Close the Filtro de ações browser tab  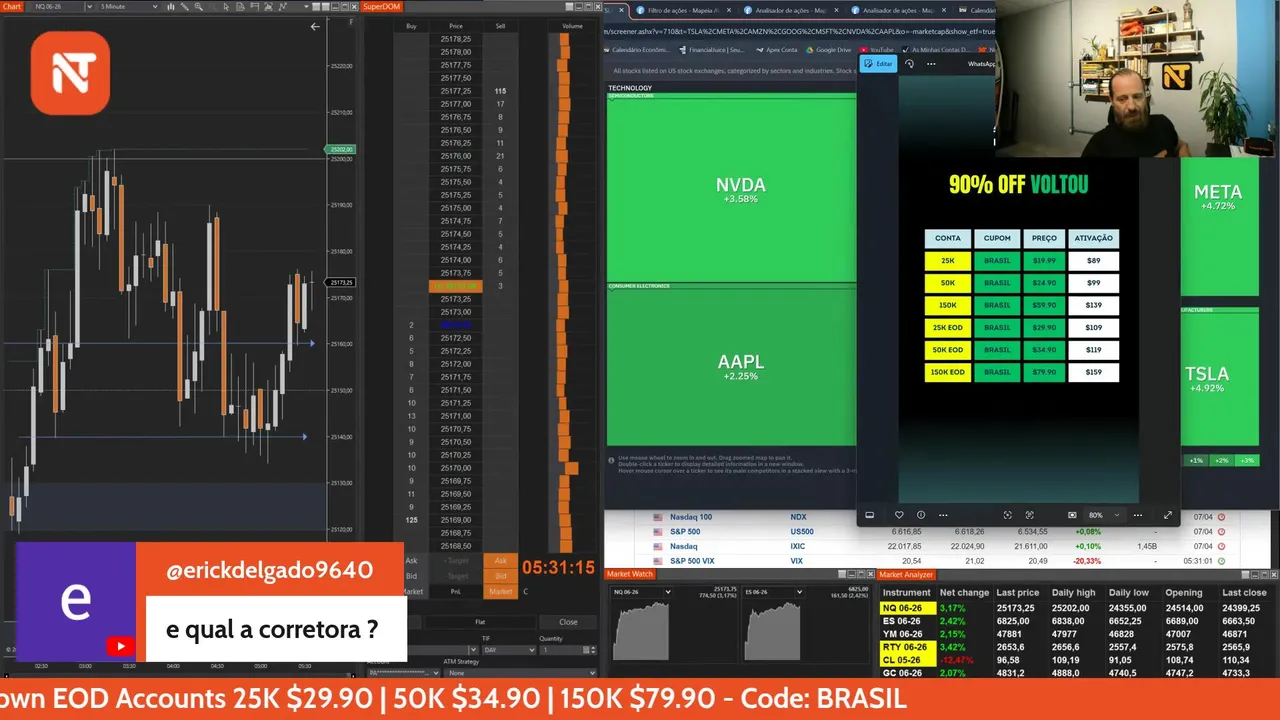click(729, 10)
